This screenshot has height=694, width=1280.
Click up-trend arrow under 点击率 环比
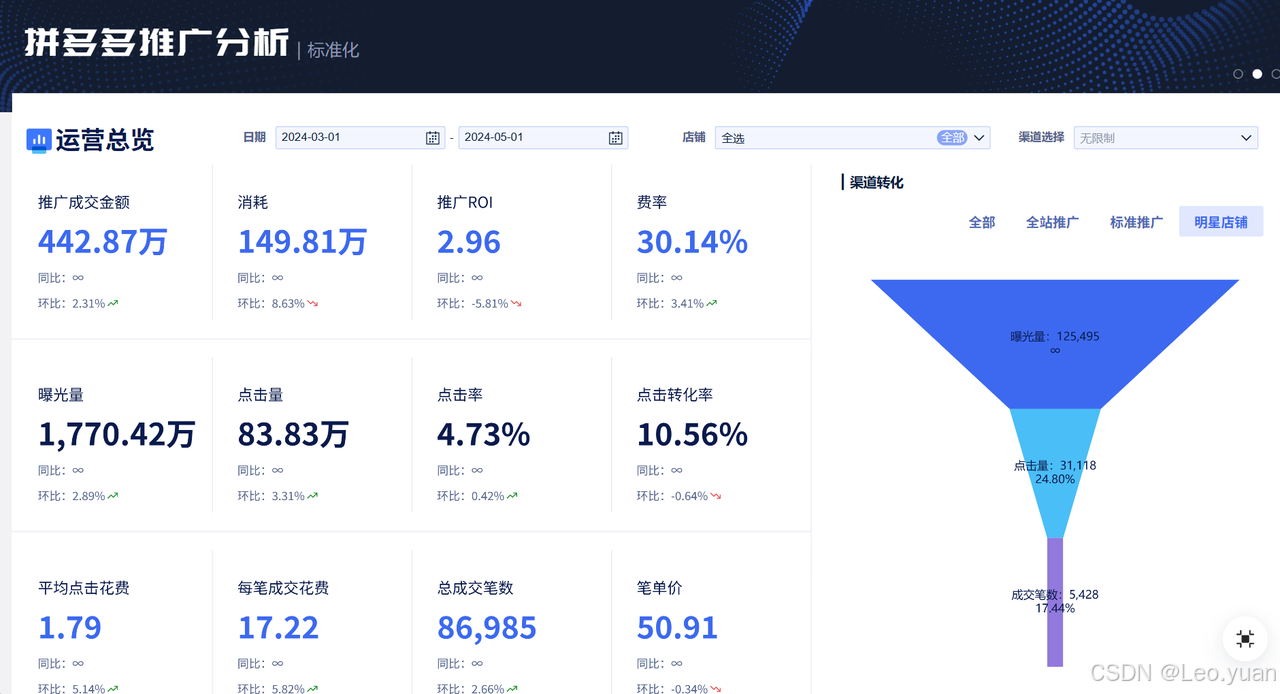[x=512, y=496]
